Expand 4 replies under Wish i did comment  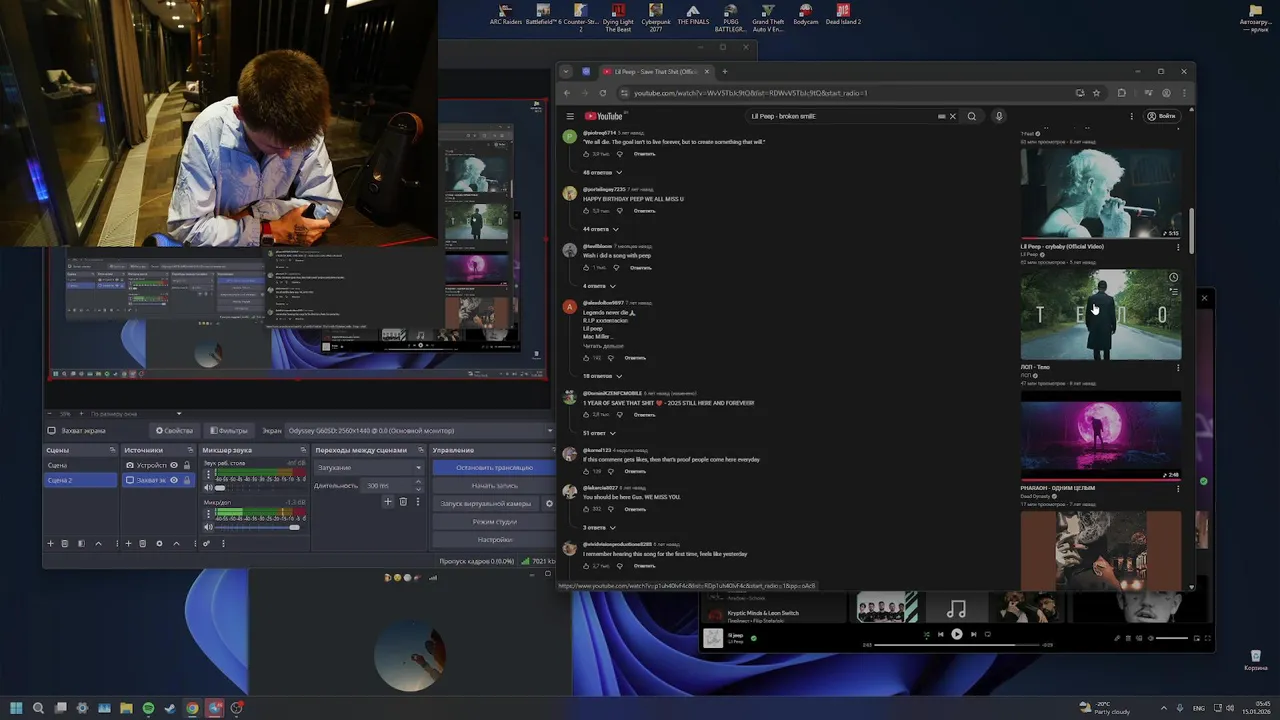tap(601, 286)
